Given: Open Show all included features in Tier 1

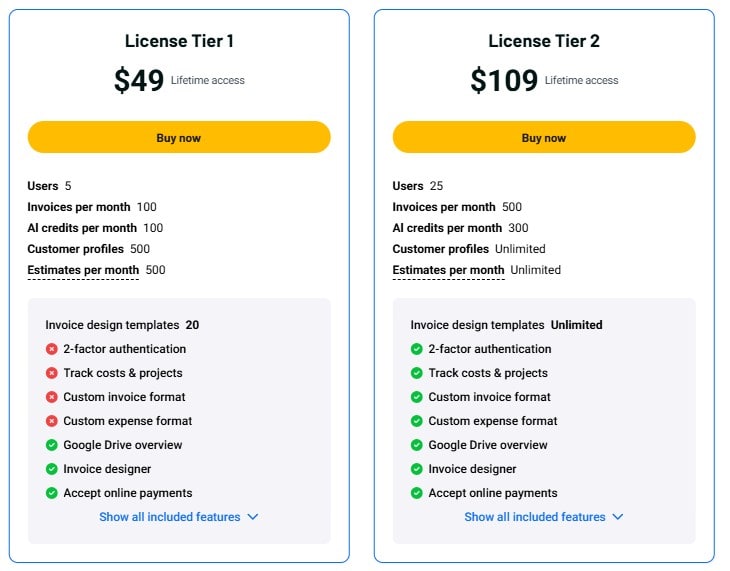Looking at the screenshot, I should pyautogui.click(x=170, y=517).
